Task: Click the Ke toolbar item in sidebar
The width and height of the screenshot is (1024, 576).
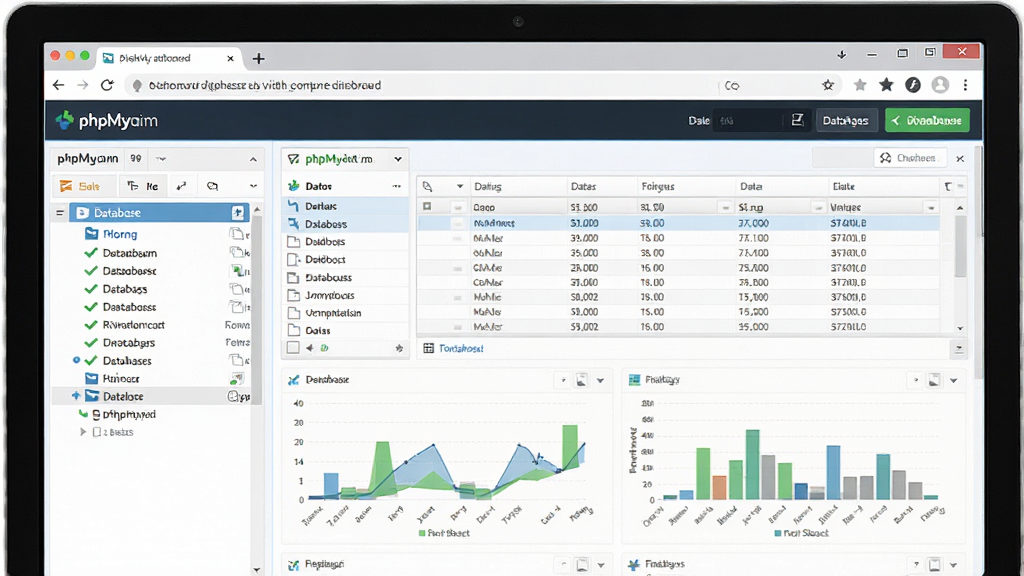Action: pos(143,186)
